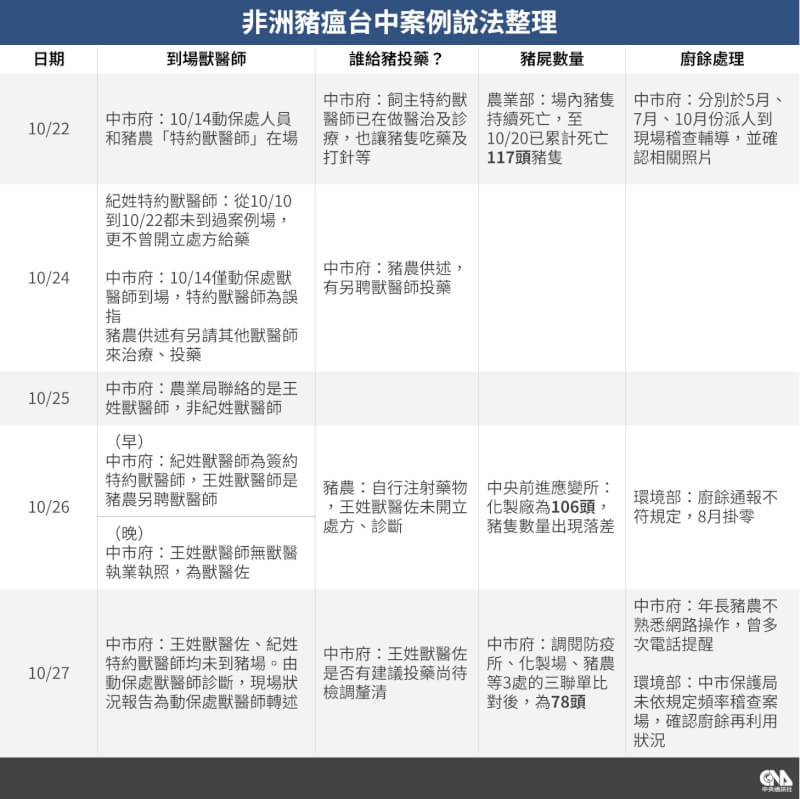The image size is (800, 799).
Task: Select the 到場獸醫師 column header
Action: pyautogui.click(x=205, y=59)
